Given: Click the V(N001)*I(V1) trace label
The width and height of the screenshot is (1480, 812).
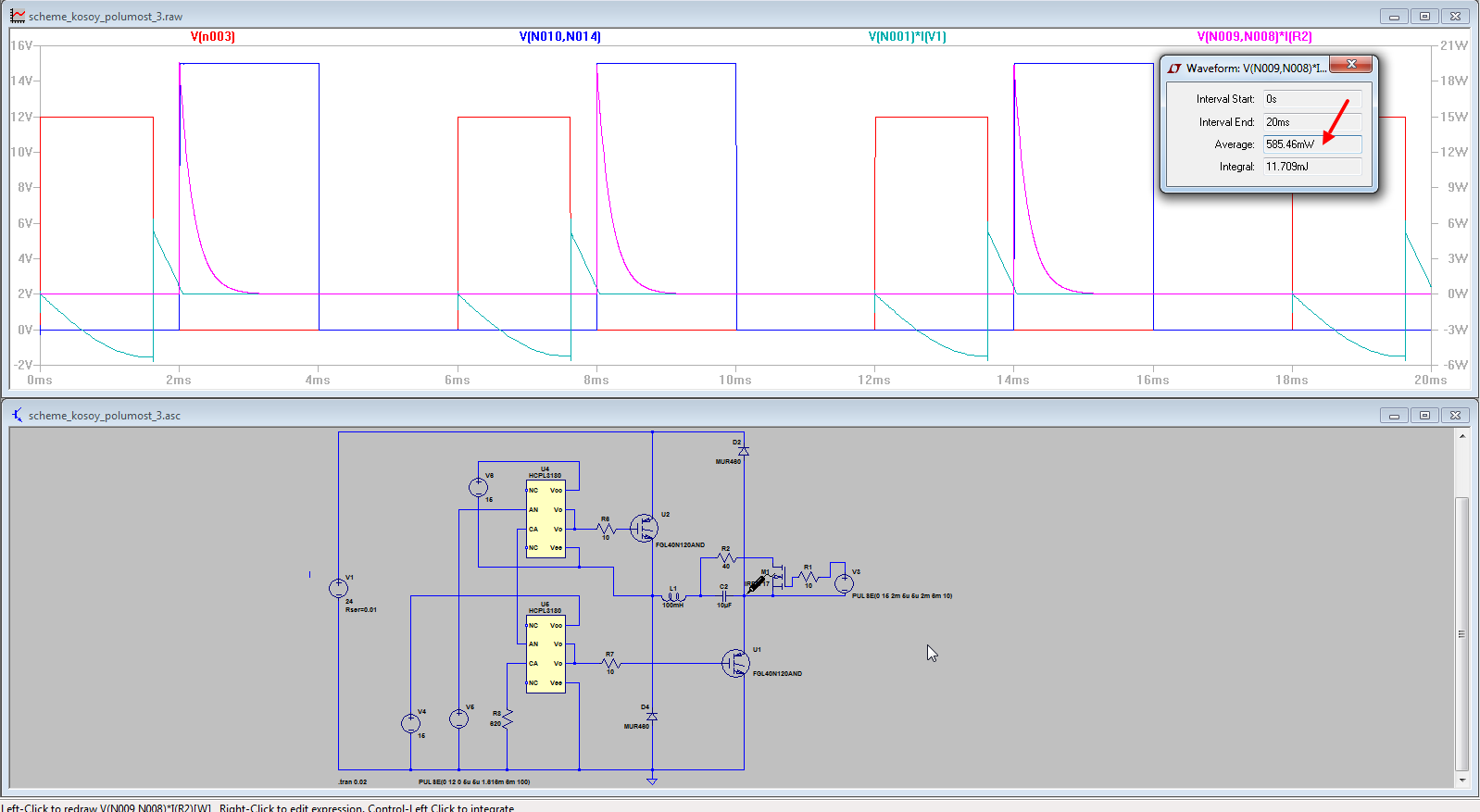Looking at the screenshot, I should coord(907,37).
